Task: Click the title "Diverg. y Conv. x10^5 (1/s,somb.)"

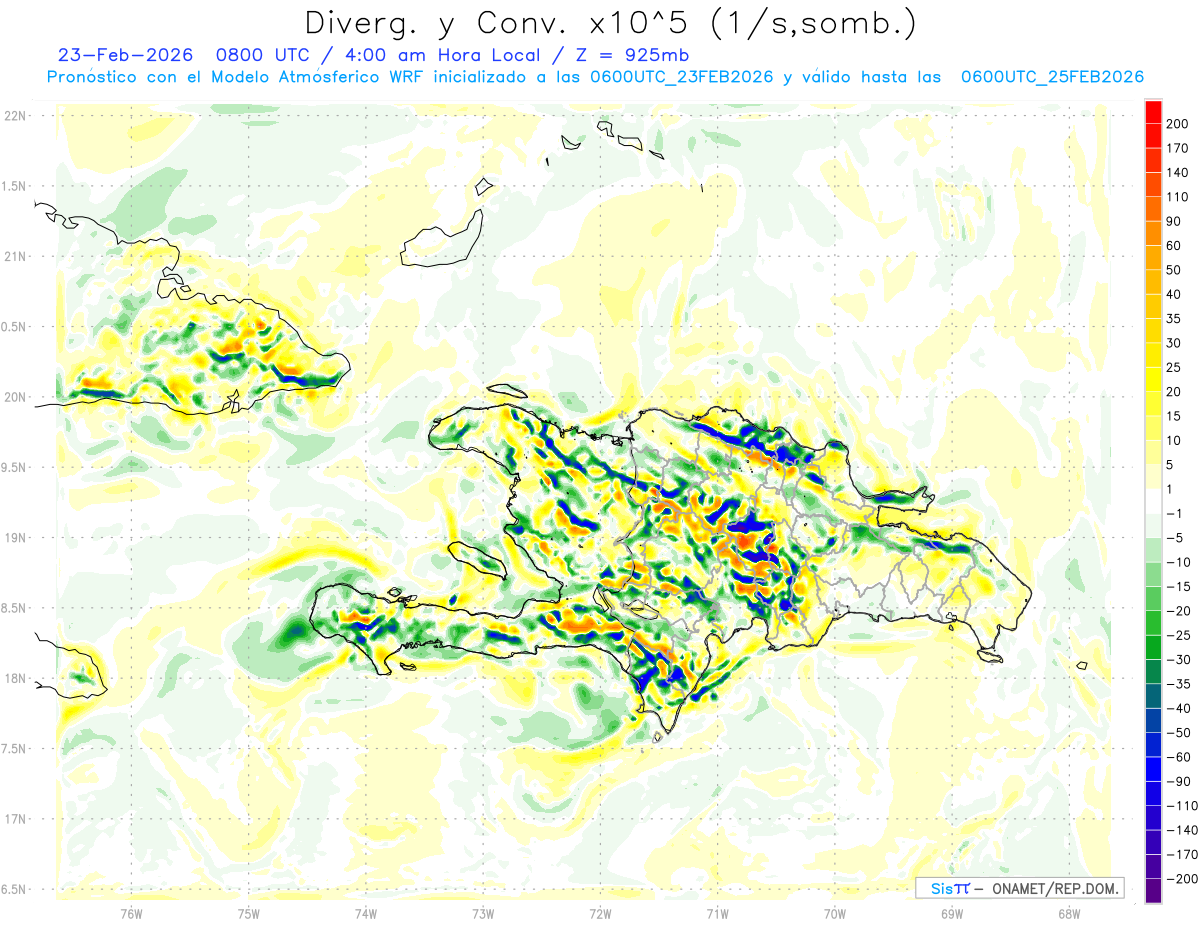Action: (x=609, y=23)
